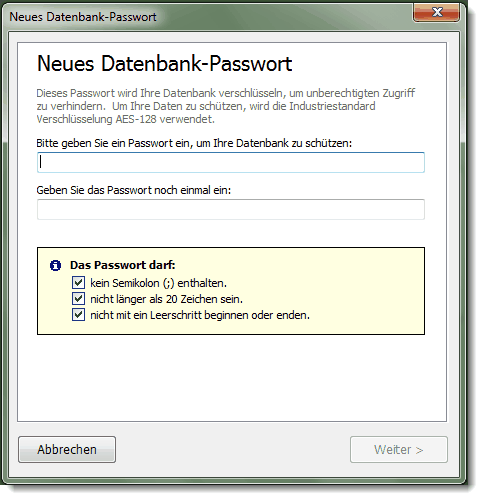The image size is (483, 500).
Task: Click the gray AES-128 description paragraph
Action: (225, 106)
